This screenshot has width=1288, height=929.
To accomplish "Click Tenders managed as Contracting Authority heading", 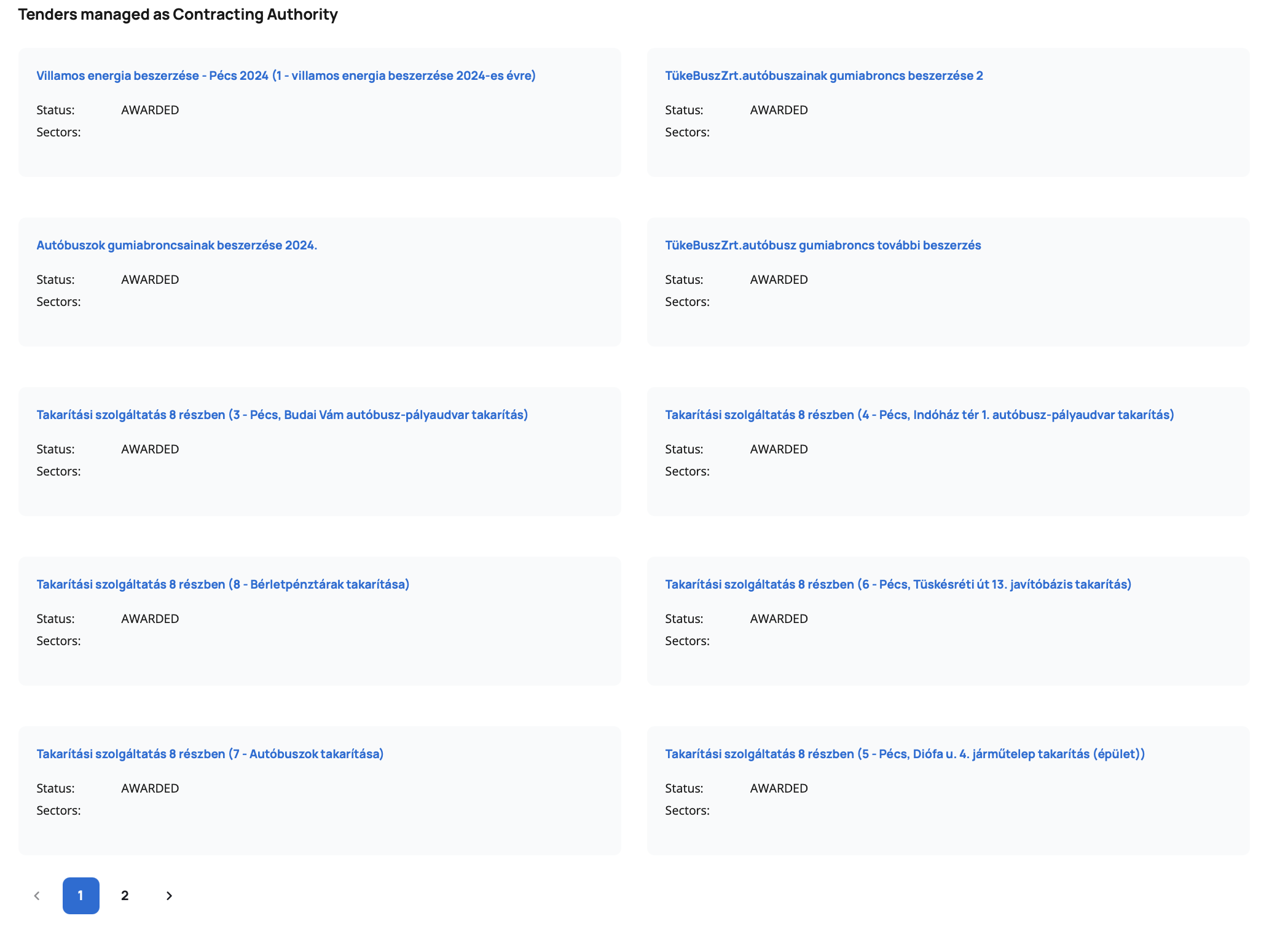I will click(178, 14).
